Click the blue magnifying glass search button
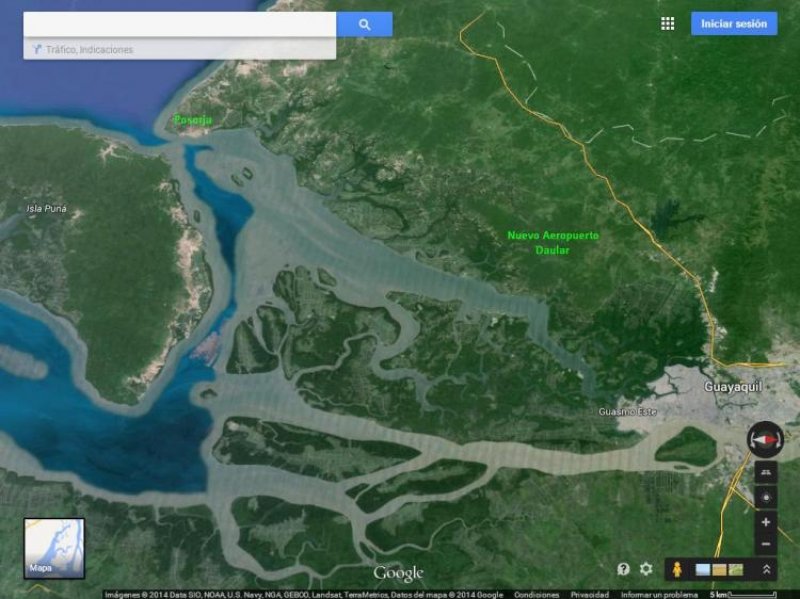 coord(364,24)
